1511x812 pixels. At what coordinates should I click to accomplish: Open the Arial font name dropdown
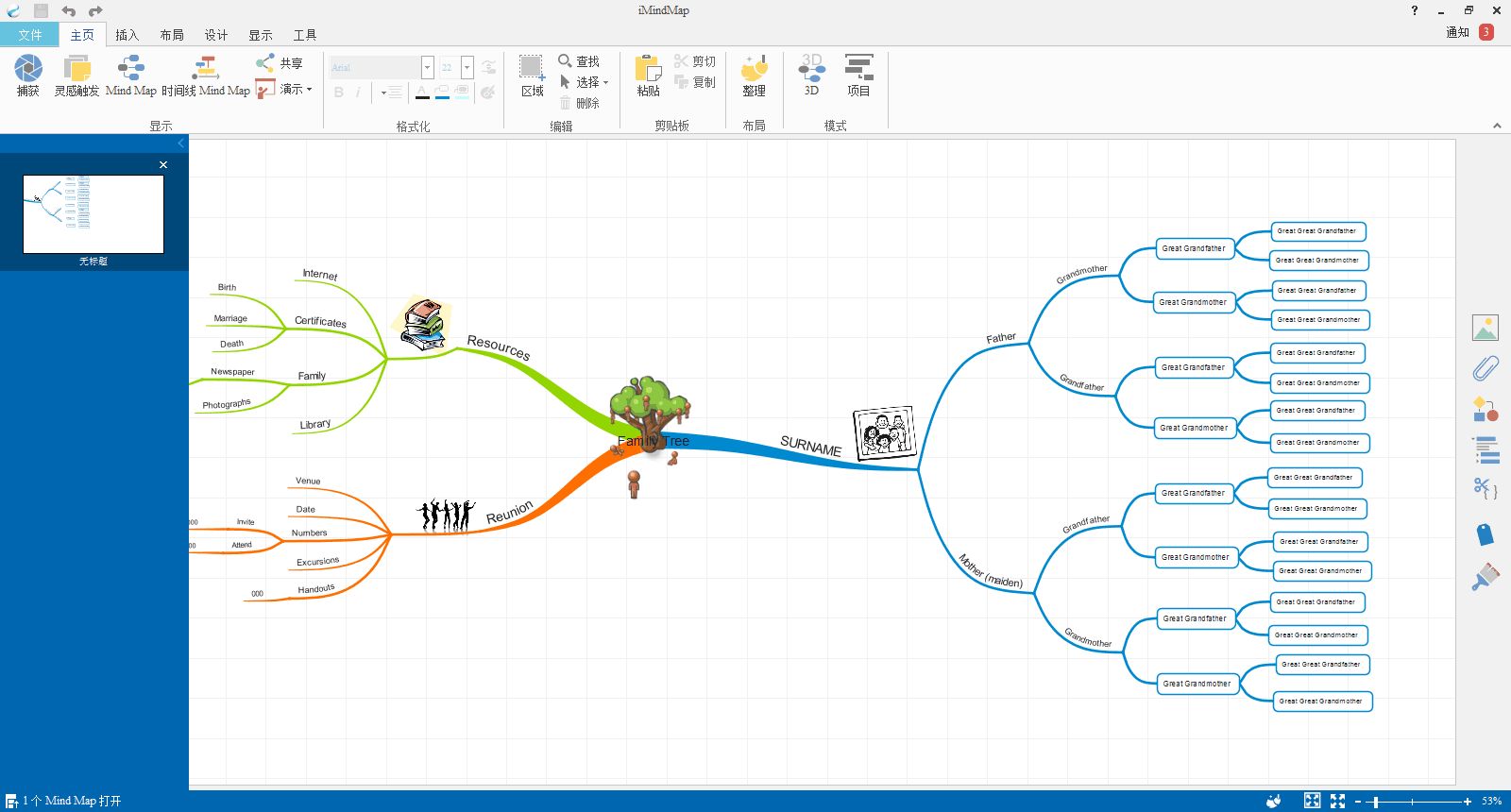click(x=427, y=67)
